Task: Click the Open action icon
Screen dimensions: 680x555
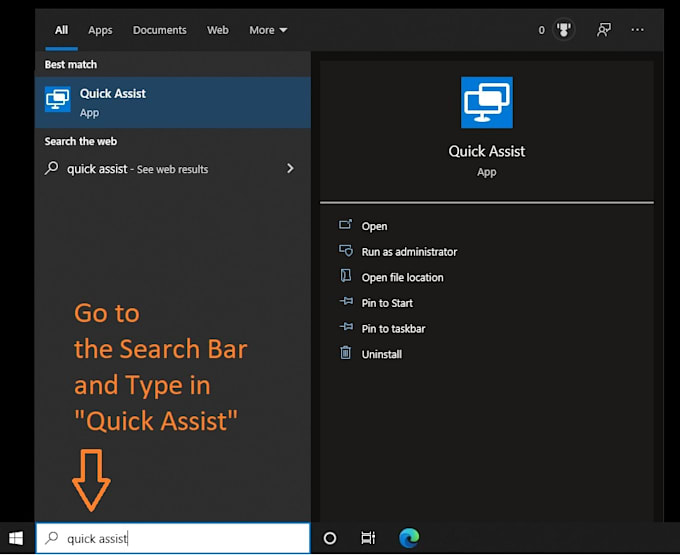Action: [x=346, y=224]
